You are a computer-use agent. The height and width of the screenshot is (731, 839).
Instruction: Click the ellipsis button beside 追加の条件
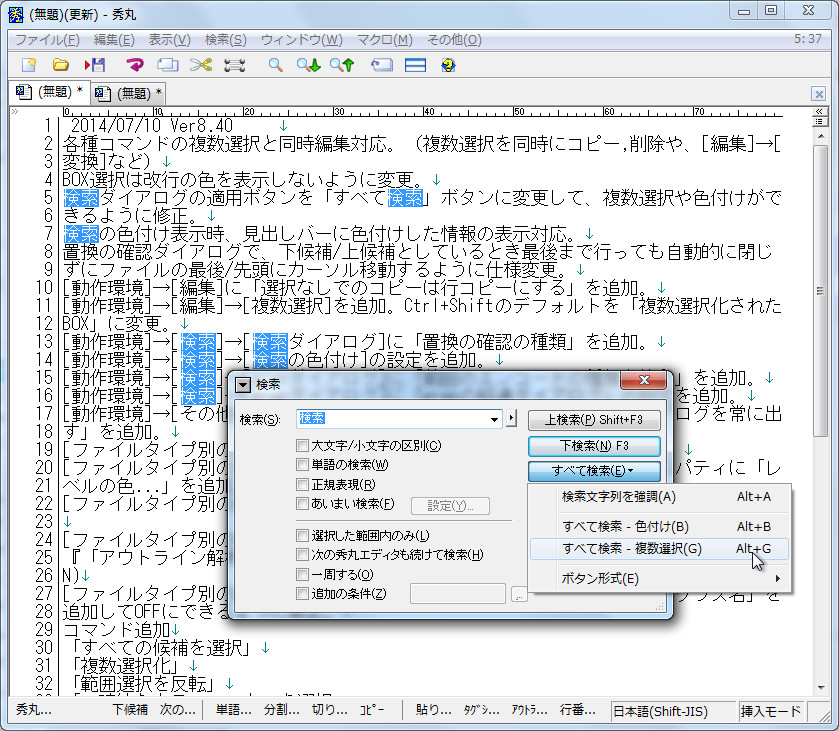click(x=518, y=594)
